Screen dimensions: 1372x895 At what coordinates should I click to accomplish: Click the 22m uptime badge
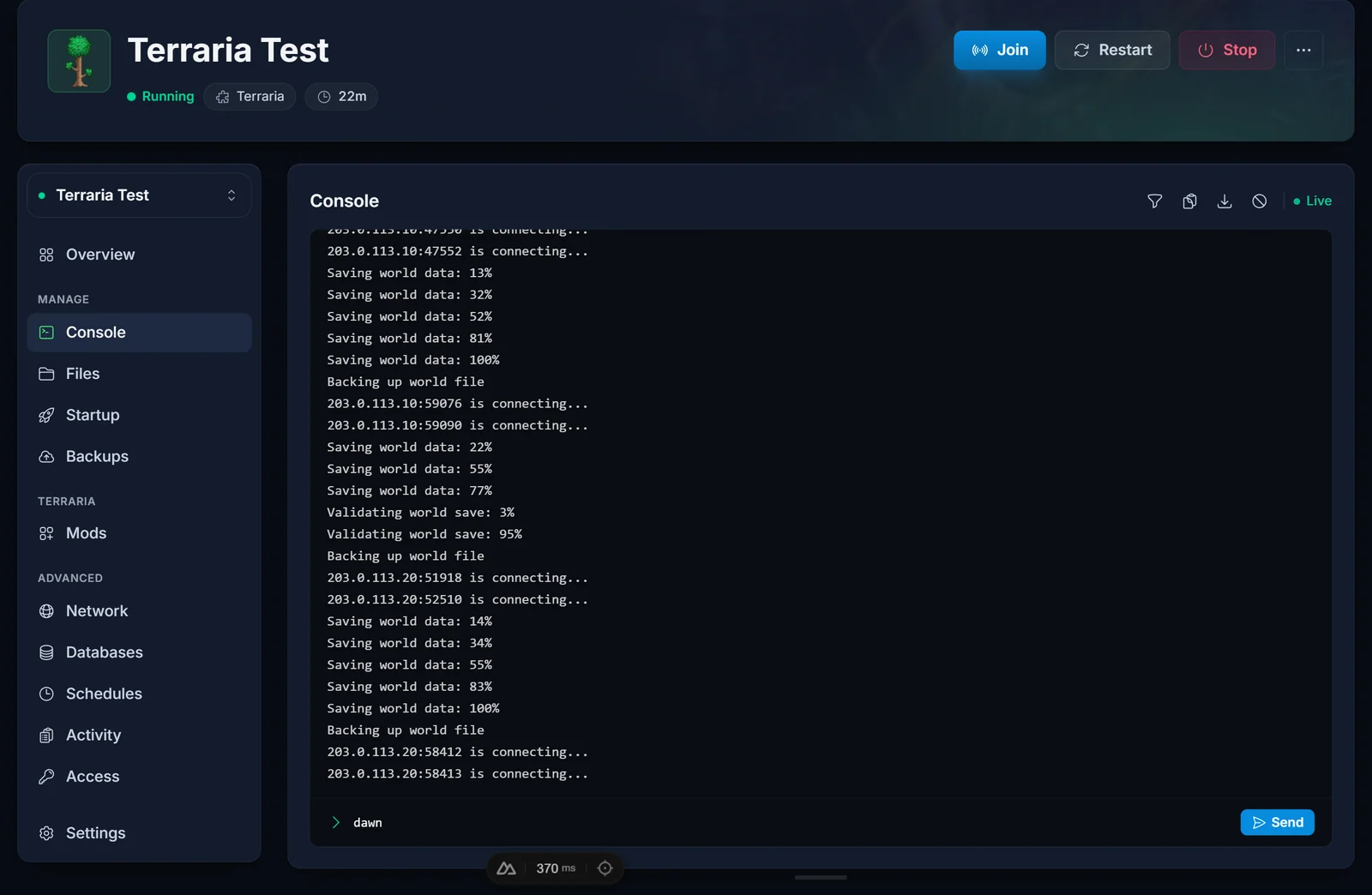pos(341,96)
